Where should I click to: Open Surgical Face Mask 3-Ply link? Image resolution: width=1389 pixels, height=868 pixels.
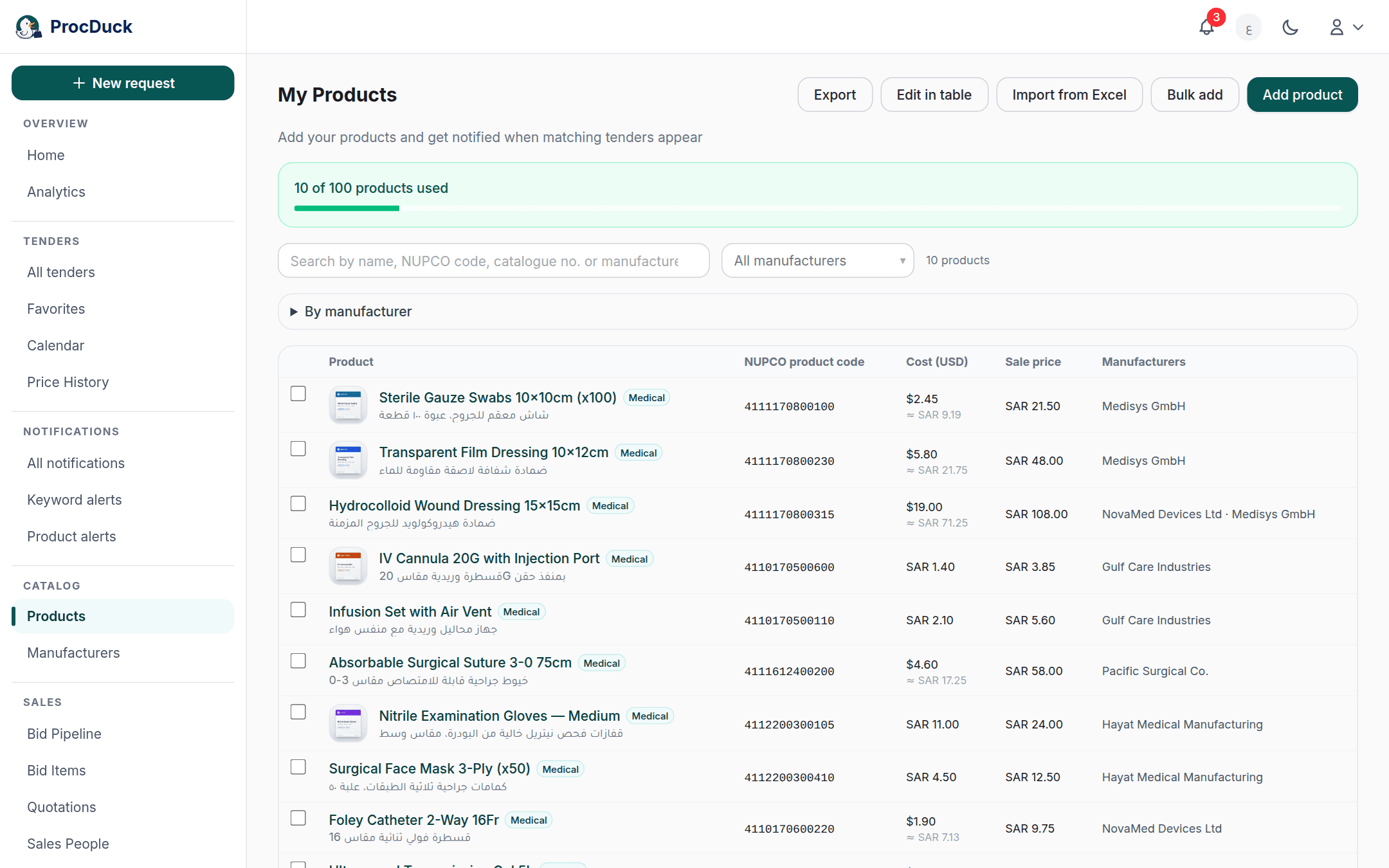coord(430,768)
